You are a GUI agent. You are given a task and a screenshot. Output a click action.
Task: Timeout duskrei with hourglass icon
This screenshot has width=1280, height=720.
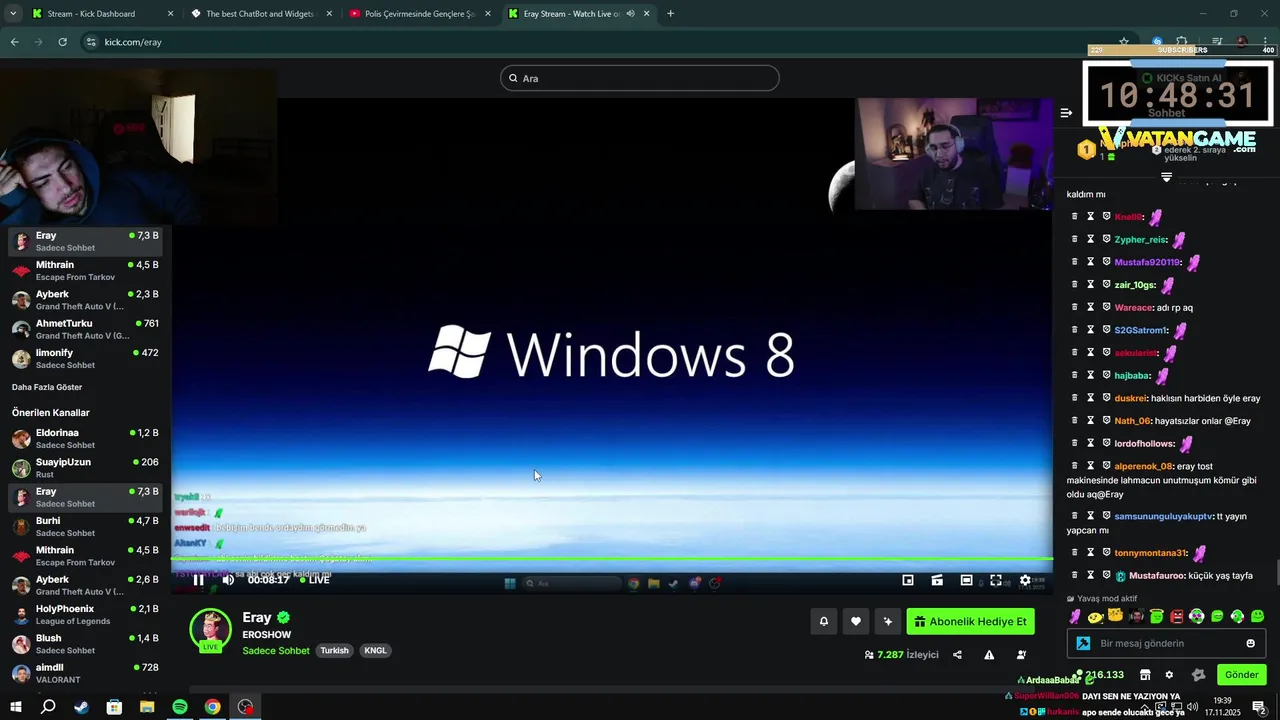1091,398
